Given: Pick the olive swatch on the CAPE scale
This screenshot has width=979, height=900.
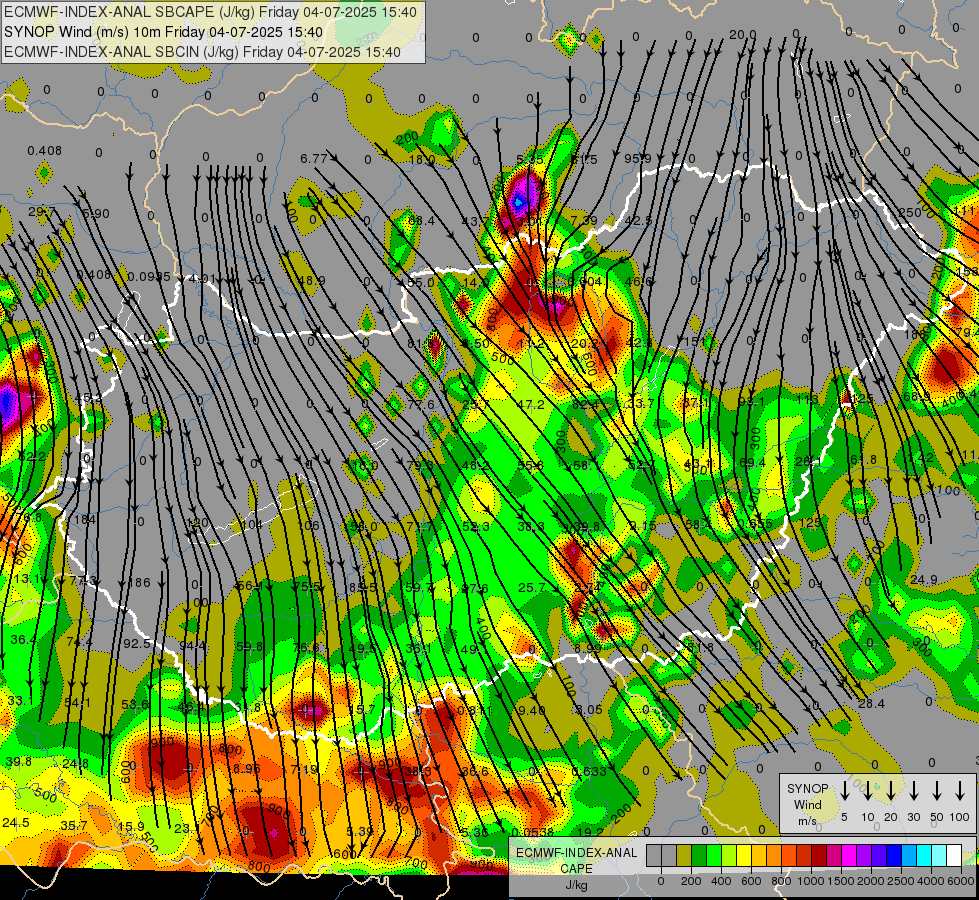Looking at the screenshot, I should click(684, 855).
